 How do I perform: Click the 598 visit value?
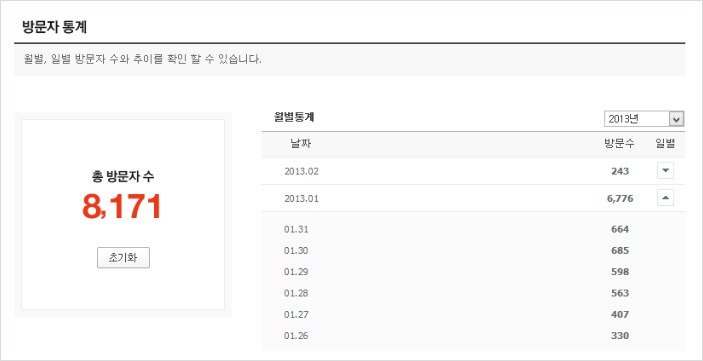[x=620, y=272]
